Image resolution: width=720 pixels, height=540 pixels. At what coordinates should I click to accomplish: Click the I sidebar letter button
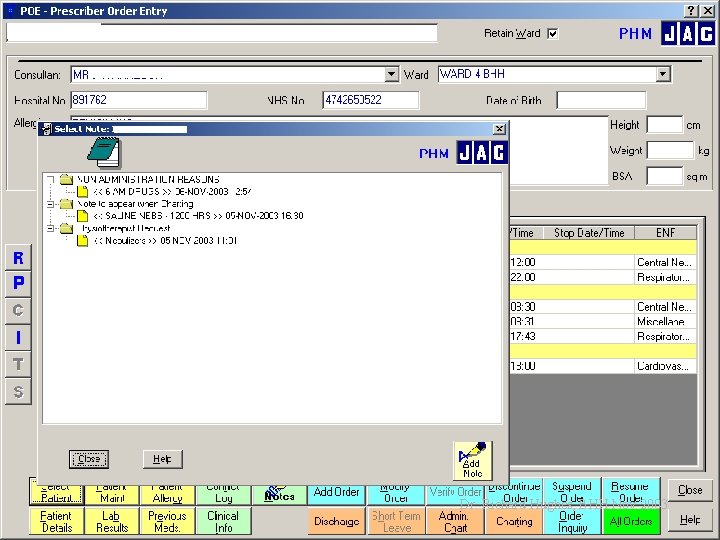click(18, 338)
